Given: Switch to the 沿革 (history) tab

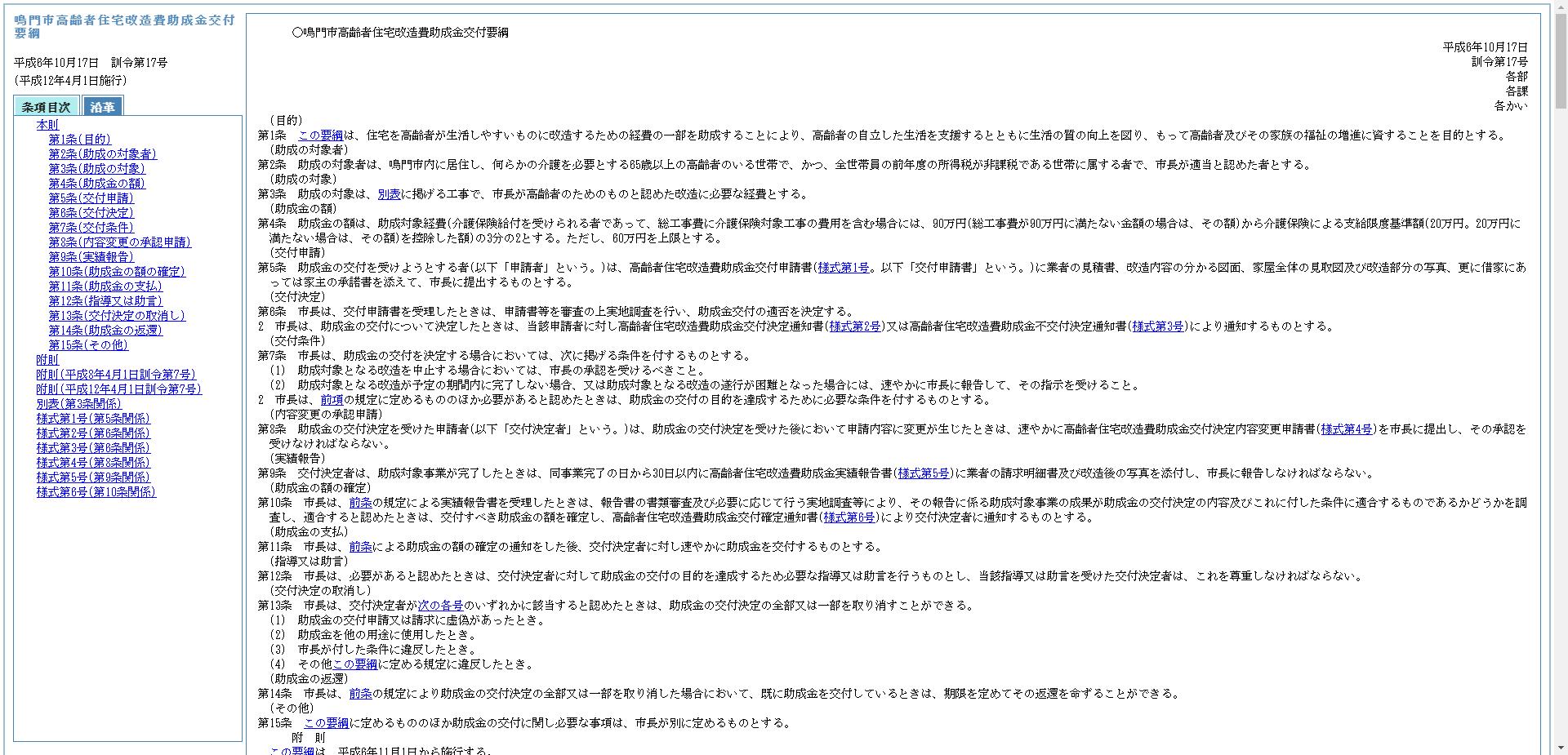Looking at the screenshot, I should (x=105, y=106).
